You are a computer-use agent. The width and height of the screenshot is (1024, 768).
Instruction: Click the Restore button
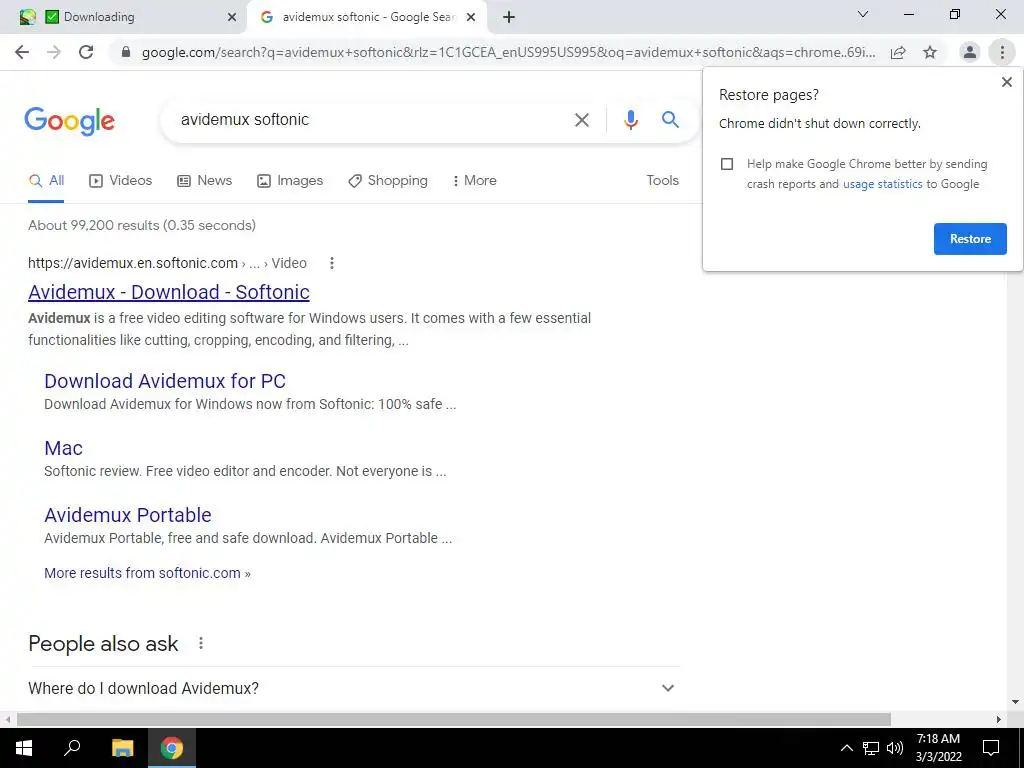(x=970, y=239)
